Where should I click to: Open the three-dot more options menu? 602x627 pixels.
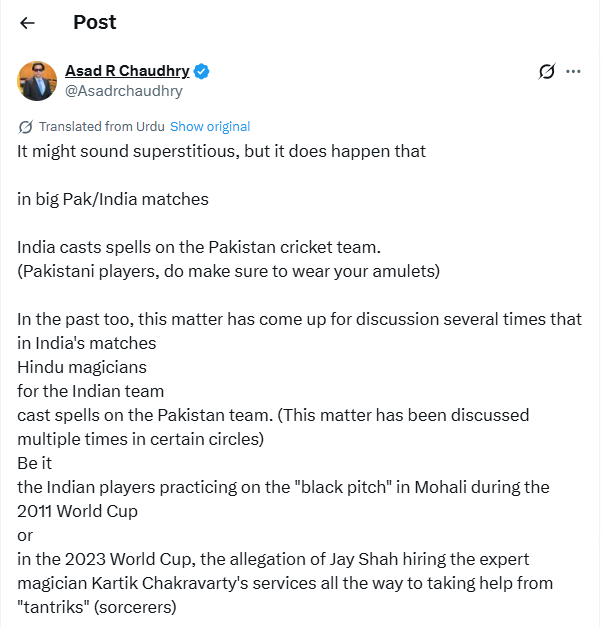(x=573, y=71)
